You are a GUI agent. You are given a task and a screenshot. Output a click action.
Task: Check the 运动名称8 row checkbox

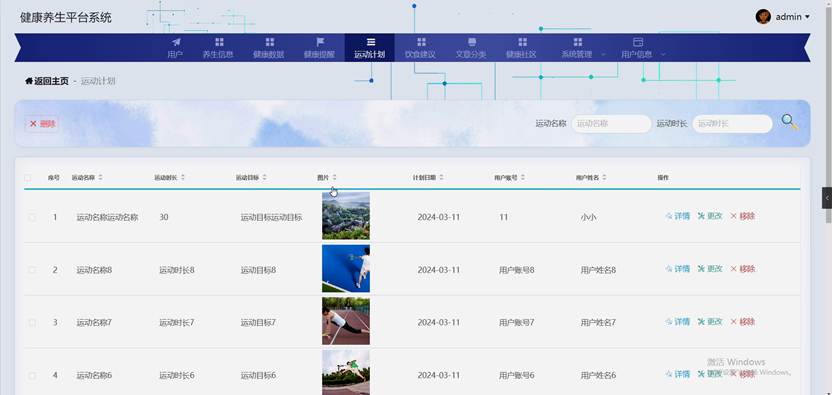coord(32,270)
